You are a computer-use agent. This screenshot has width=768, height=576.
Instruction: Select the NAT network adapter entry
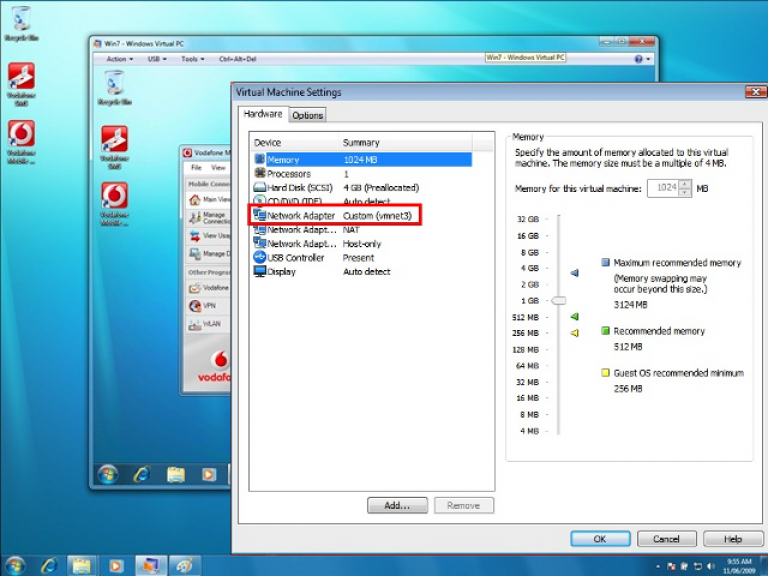301,229
